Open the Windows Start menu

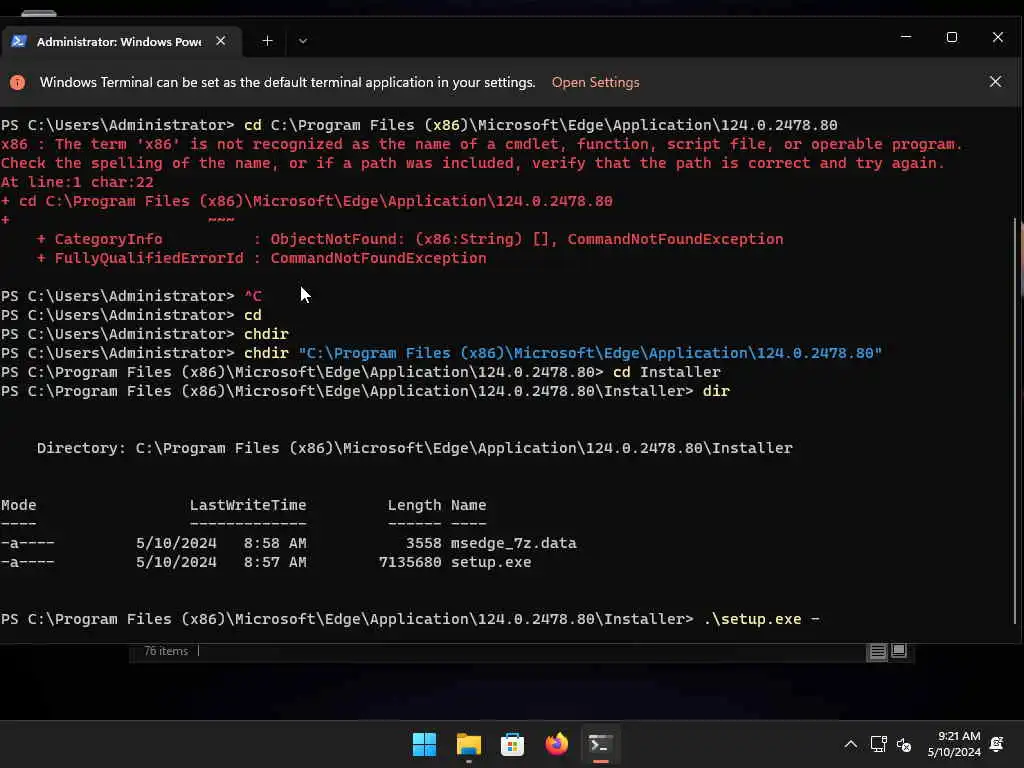(x=424, y=744)
